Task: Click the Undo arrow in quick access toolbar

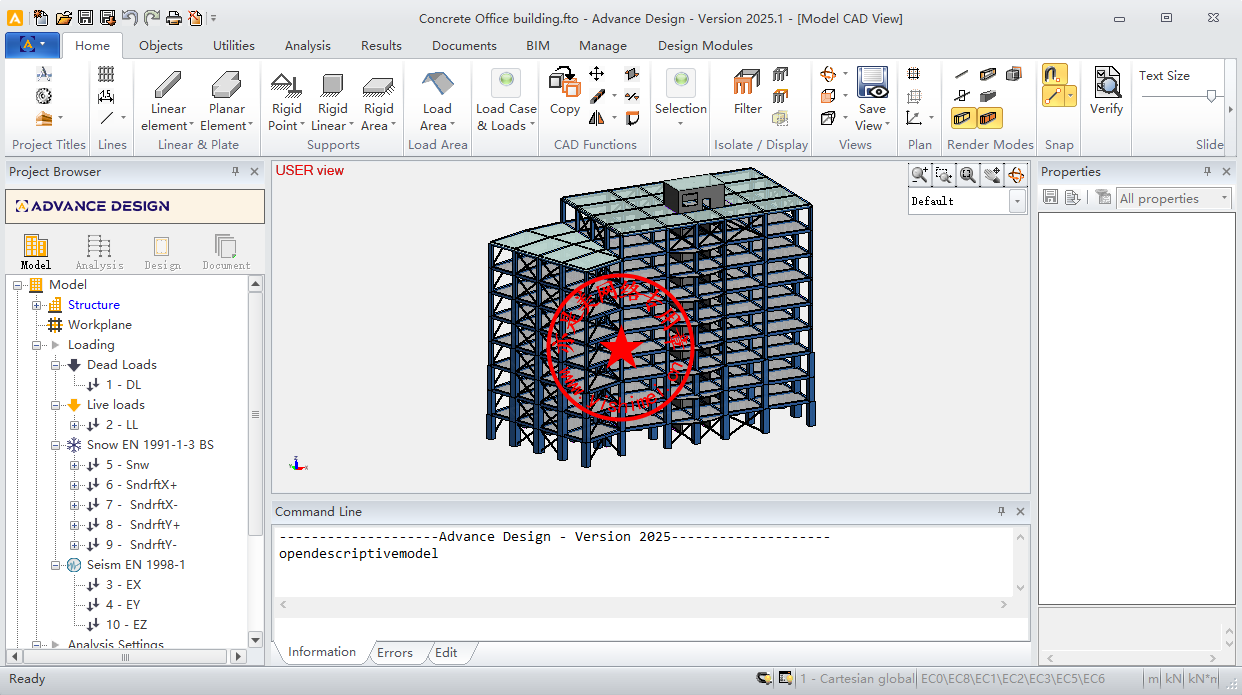Action: (x=130, y=17)
